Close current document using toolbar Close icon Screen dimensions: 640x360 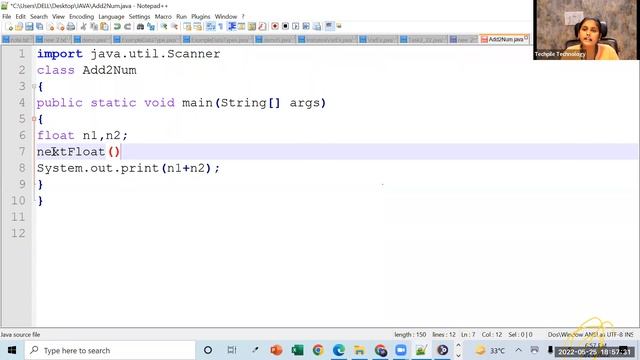tap(51, 27)
